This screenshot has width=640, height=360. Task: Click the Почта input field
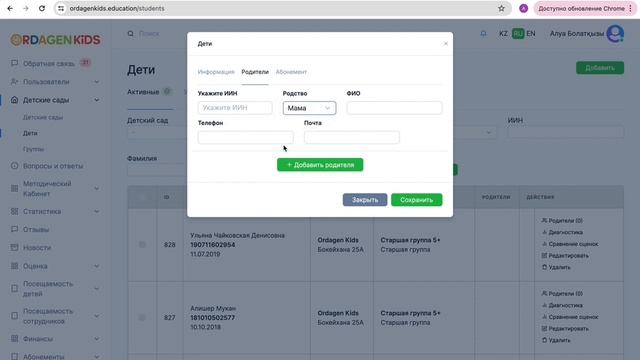pyautogui.click(x=352, y=137)
